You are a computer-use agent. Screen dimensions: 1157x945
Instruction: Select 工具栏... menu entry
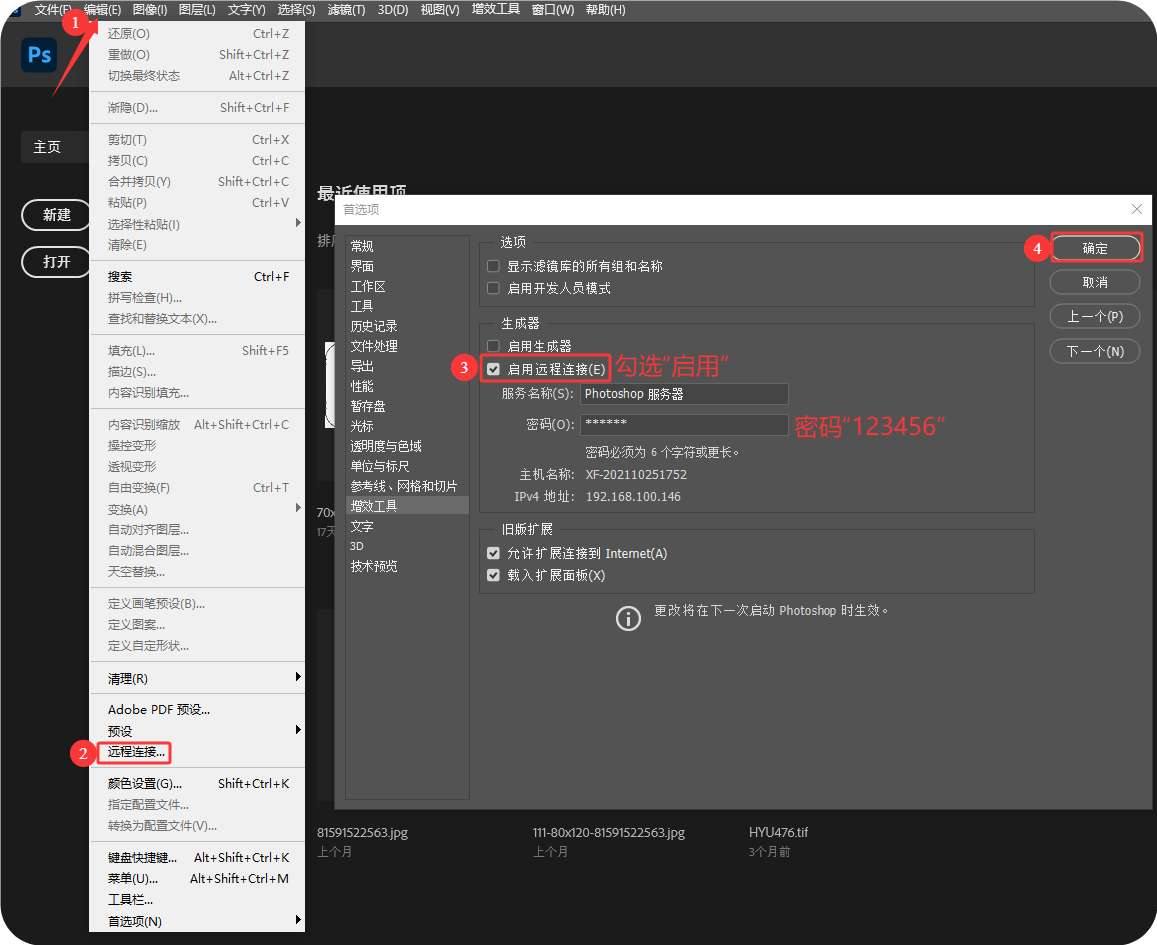pyautogui.click(x=197, y=900)
